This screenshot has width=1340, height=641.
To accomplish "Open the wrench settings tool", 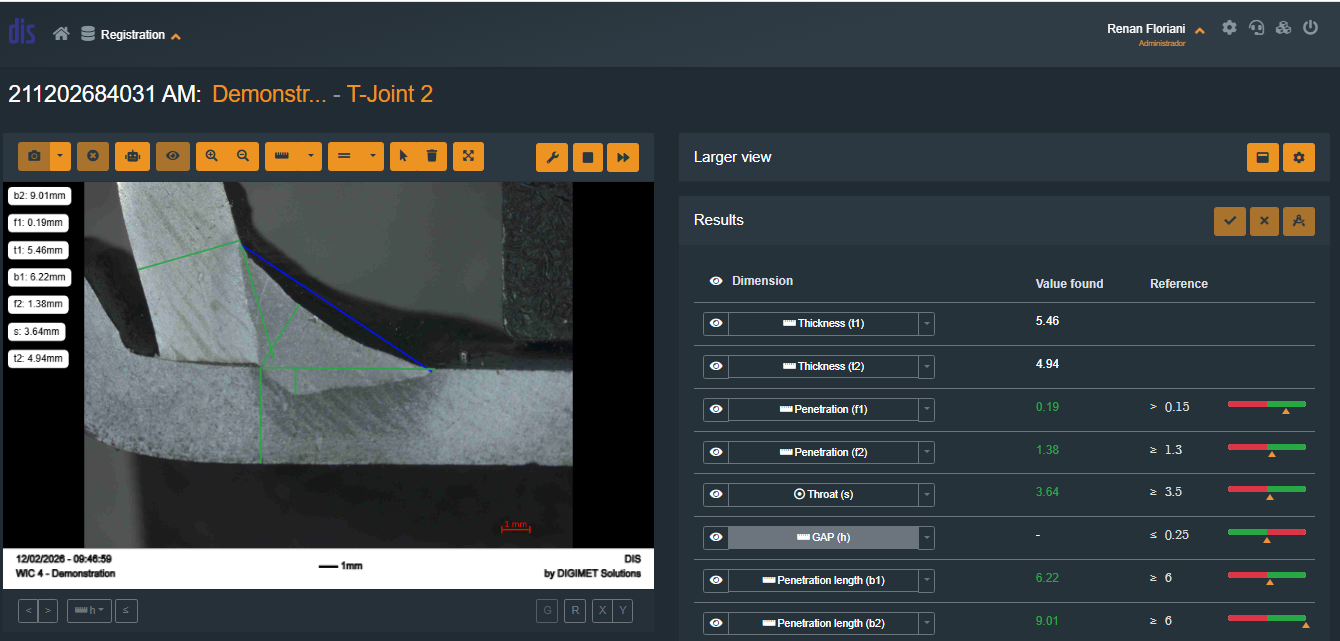I will click(552, 157).
